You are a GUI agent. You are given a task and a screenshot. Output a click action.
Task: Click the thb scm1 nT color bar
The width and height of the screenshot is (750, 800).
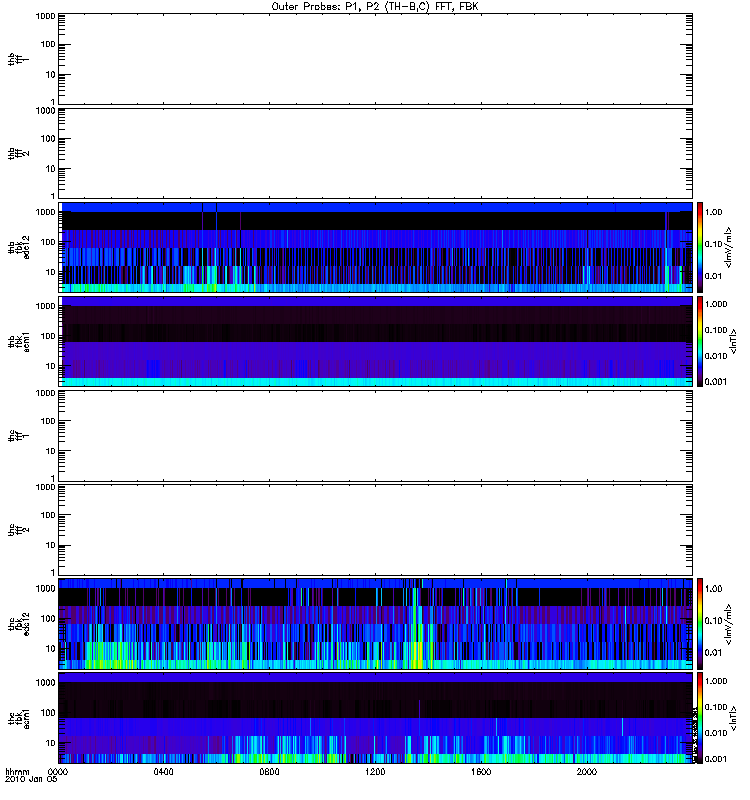coord(700,341)
